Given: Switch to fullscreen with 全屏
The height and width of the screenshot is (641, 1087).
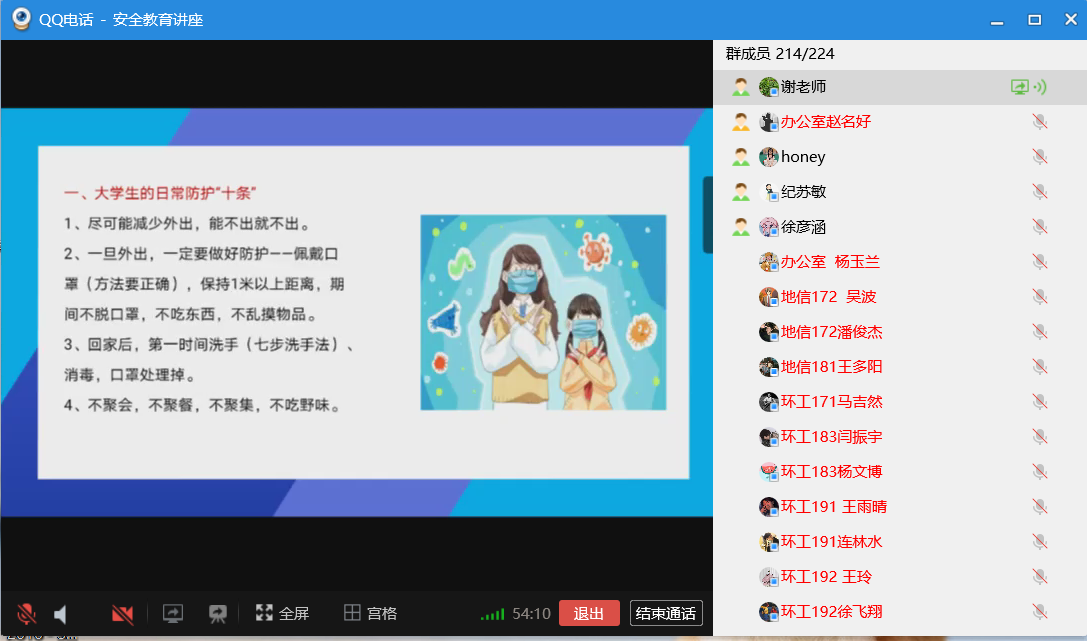Looking at the screenshot, I should (x=282, y=613).
